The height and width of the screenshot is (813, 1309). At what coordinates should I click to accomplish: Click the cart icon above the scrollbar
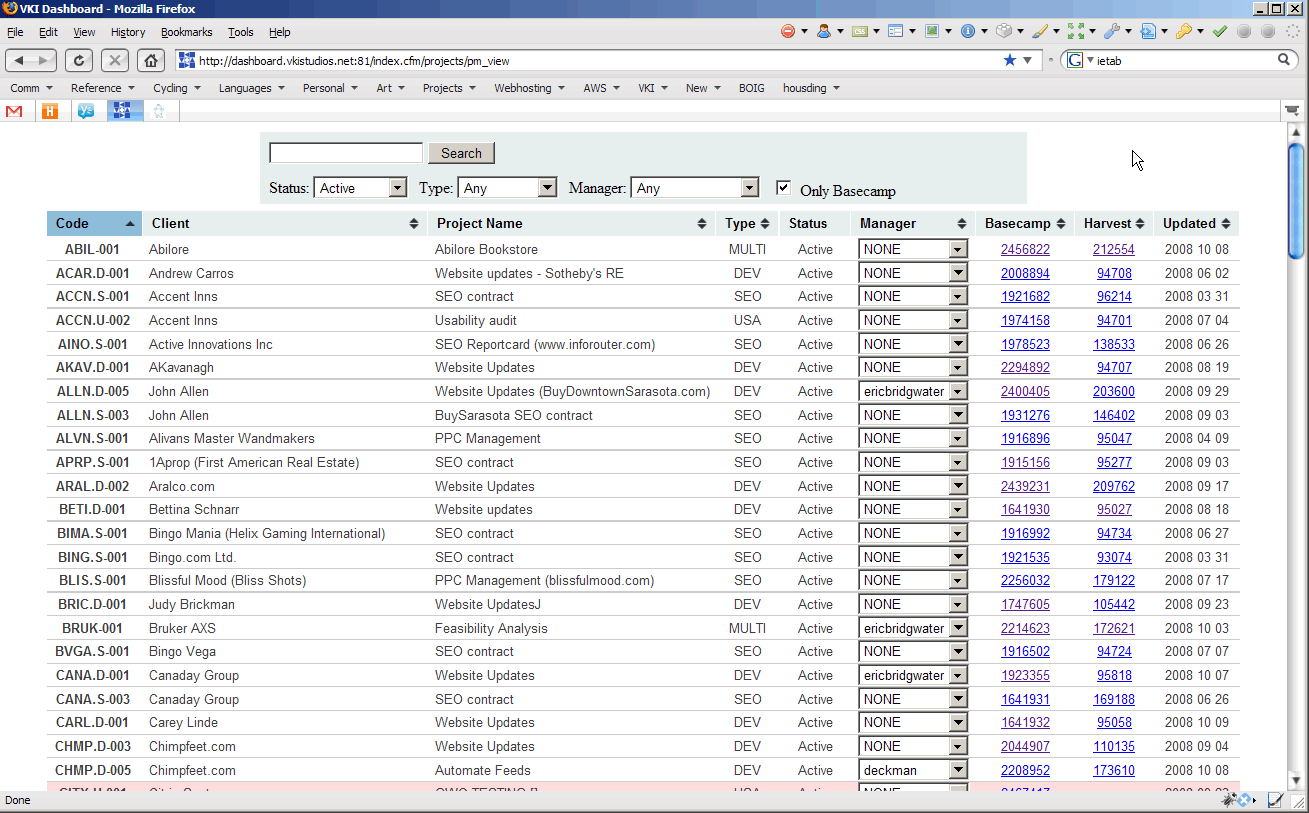[x=1293, y=111]
